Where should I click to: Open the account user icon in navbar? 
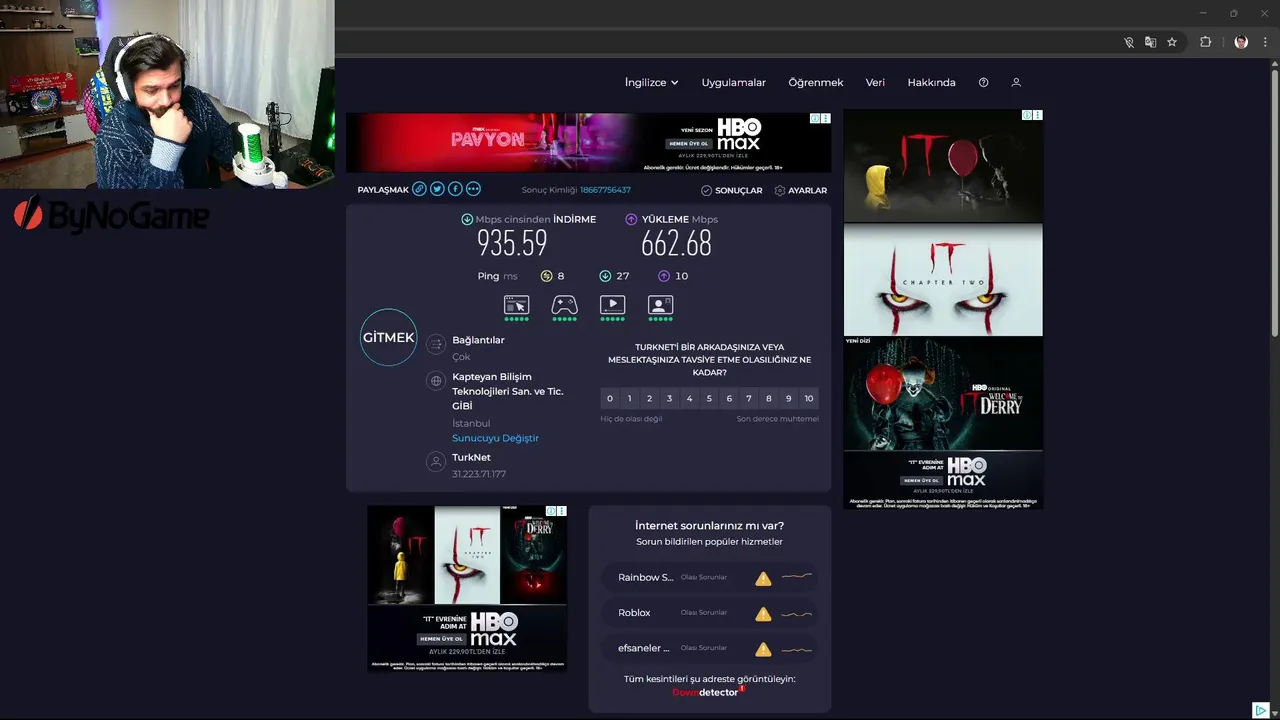click(1016, 82)
